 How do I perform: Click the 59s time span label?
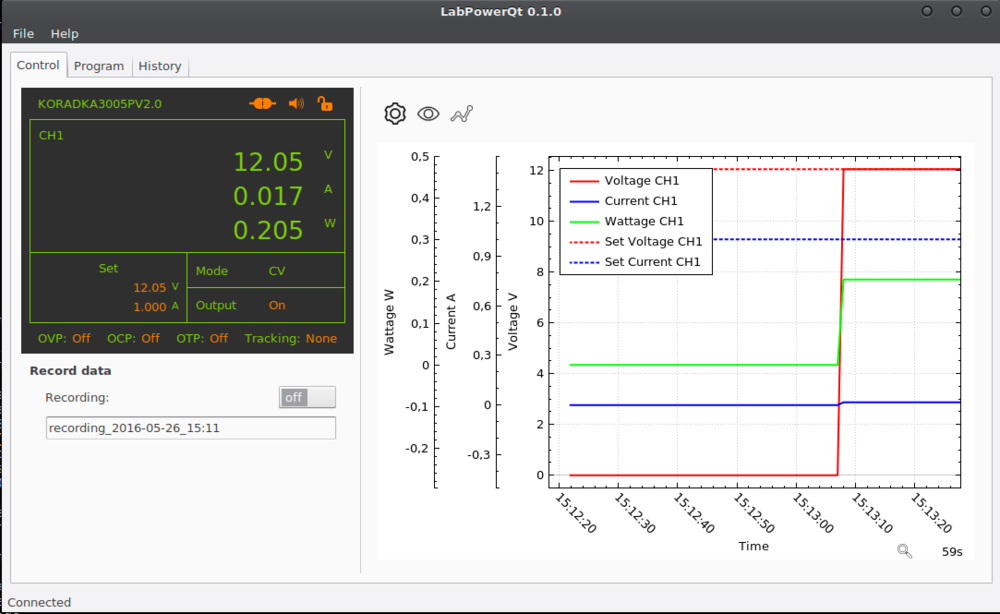952,552
